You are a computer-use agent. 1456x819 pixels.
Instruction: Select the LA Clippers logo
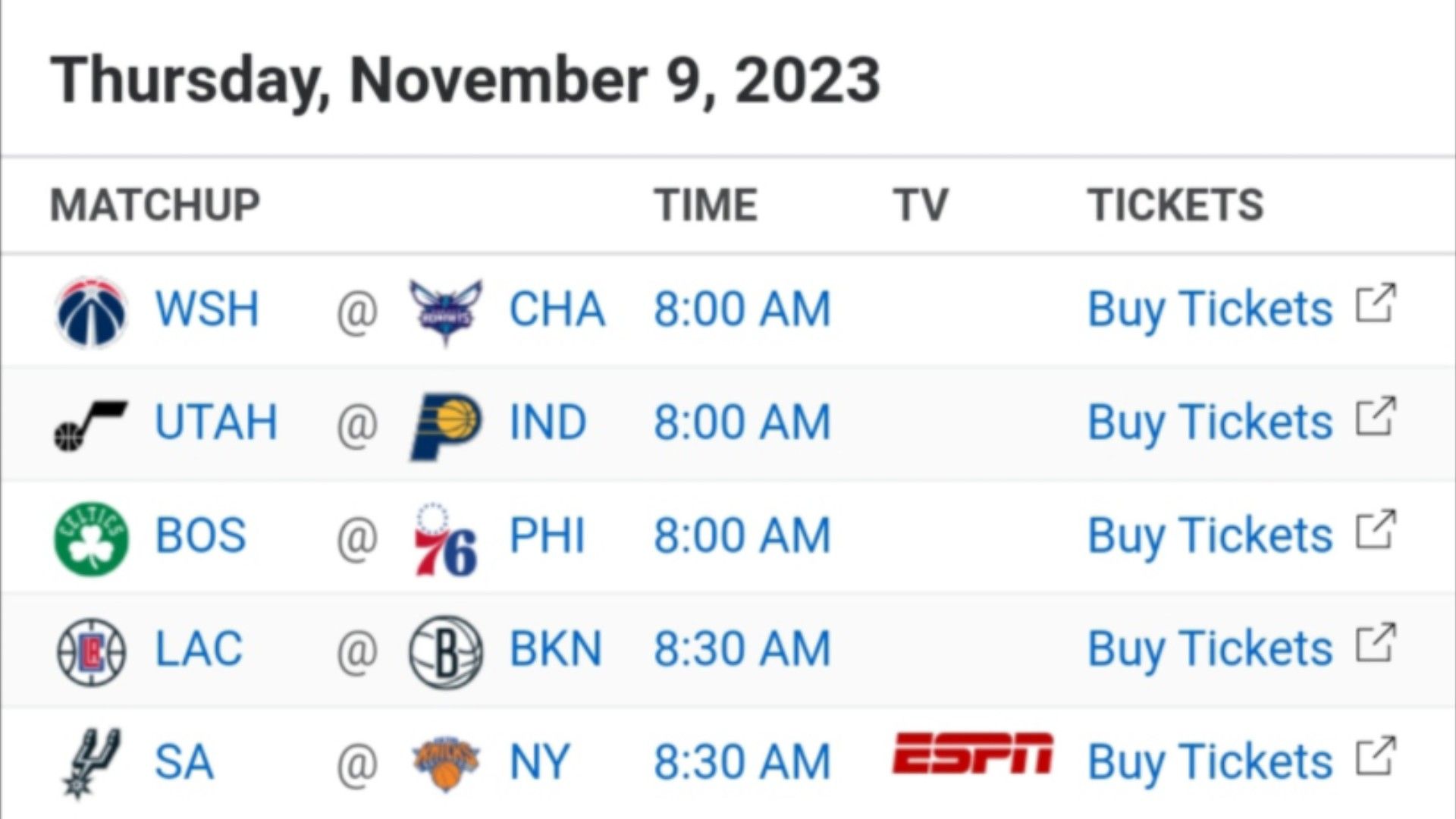(91, 651)
